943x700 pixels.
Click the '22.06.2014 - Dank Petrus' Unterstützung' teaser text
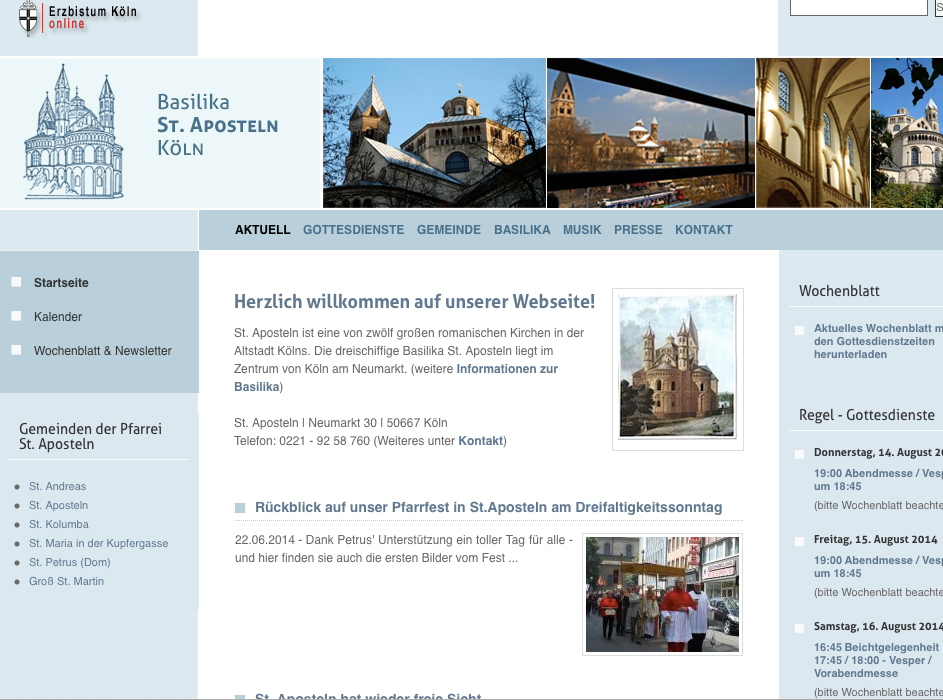(404, 549)
